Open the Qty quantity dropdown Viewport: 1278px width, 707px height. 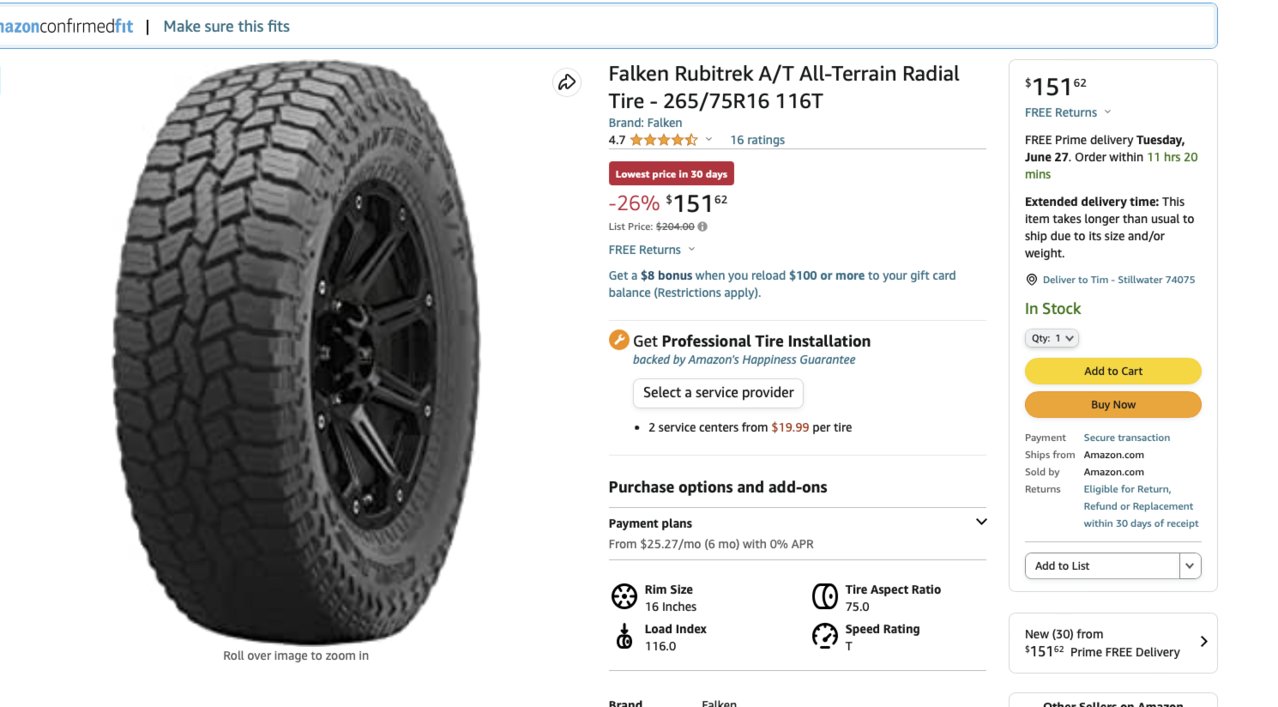(1052, 338)
